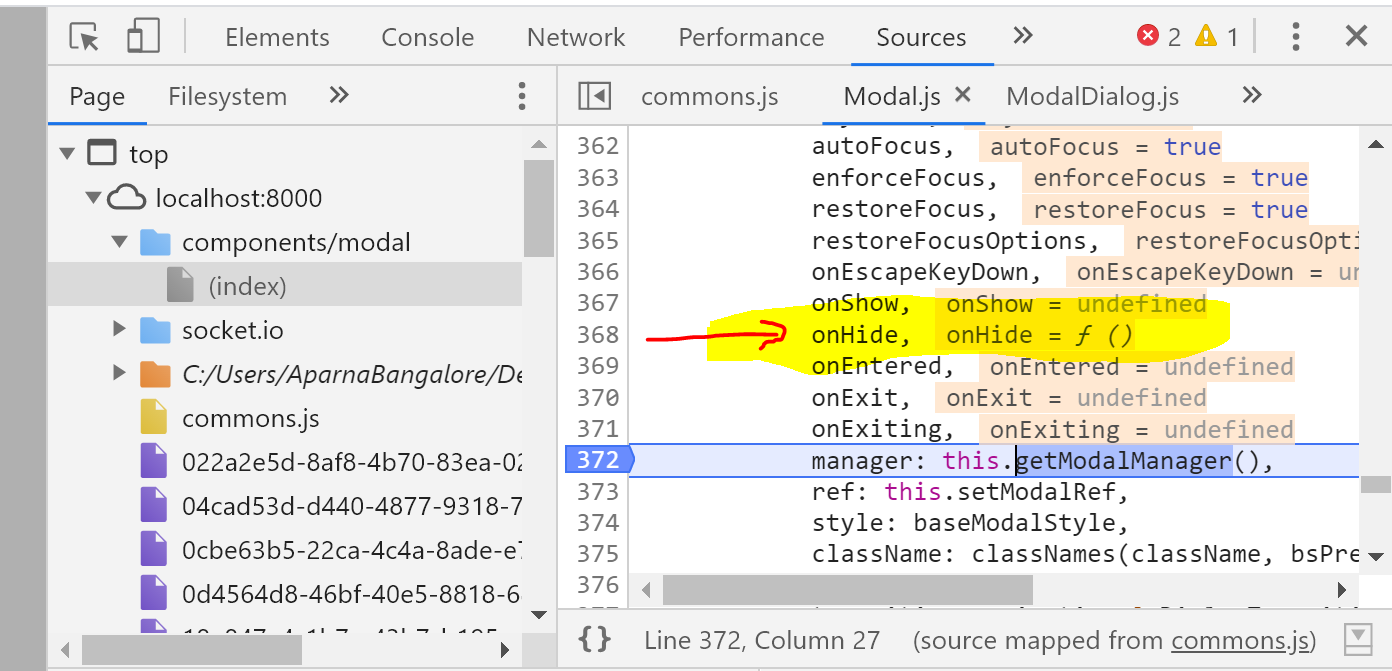
Task: Open the Page pane overflow menu
Action: coord(521,95)
